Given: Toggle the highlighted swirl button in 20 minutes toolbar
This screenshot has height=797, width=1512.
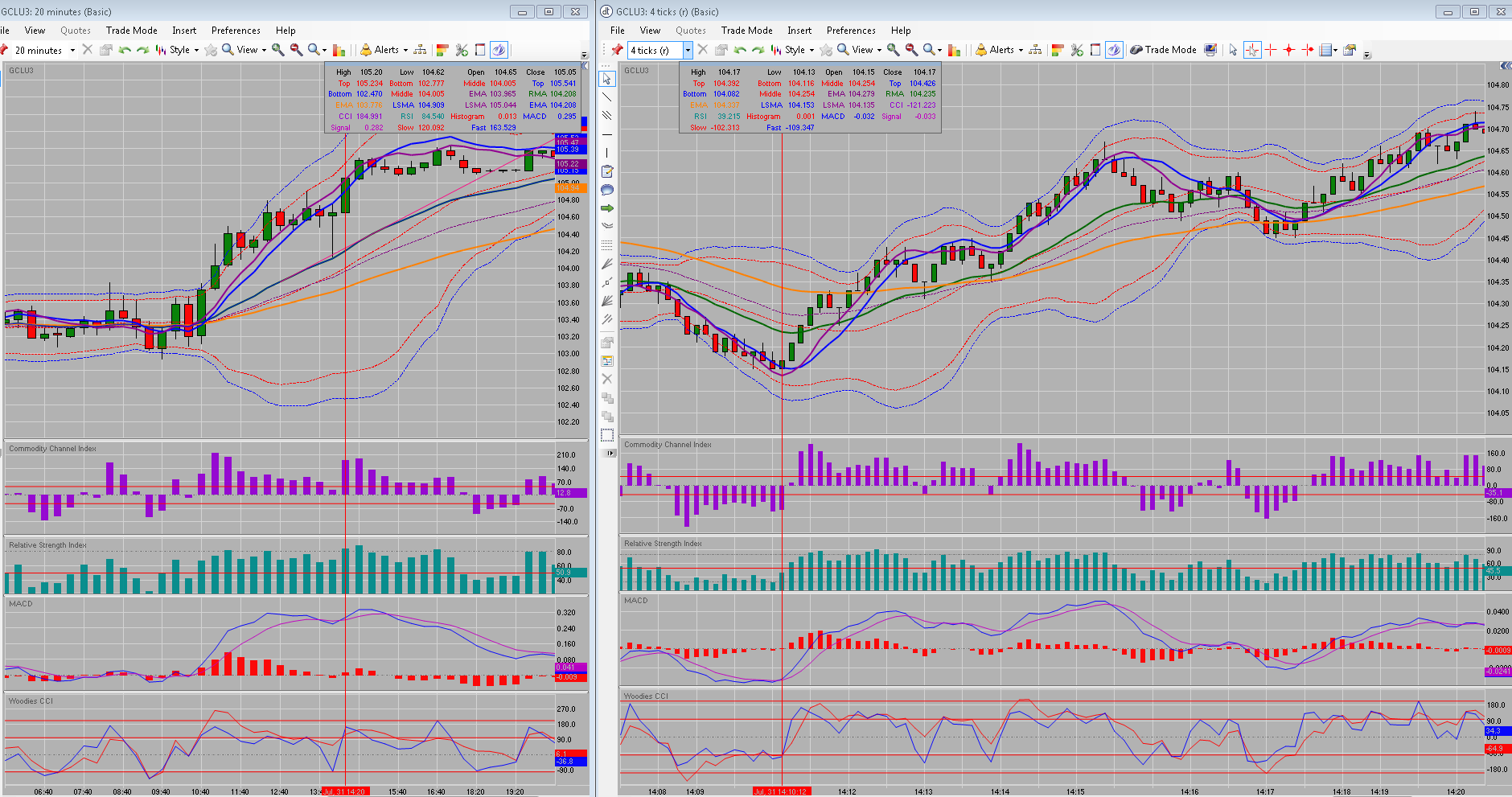Looking at the screenshot, I should click(499, 50).
